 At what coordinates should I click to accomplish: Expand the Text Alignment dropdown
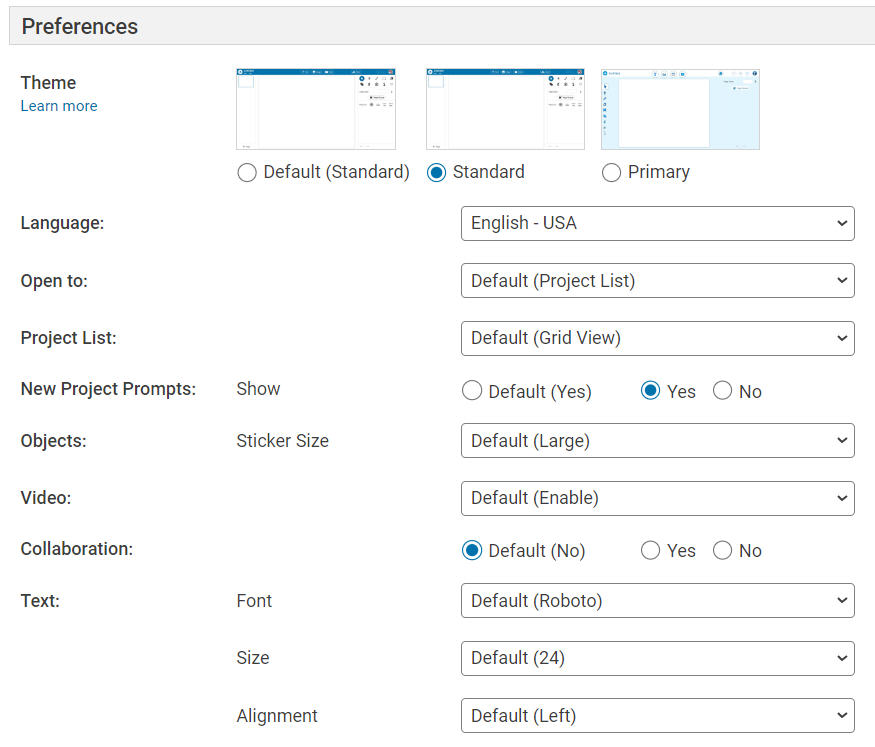point(657,716)
